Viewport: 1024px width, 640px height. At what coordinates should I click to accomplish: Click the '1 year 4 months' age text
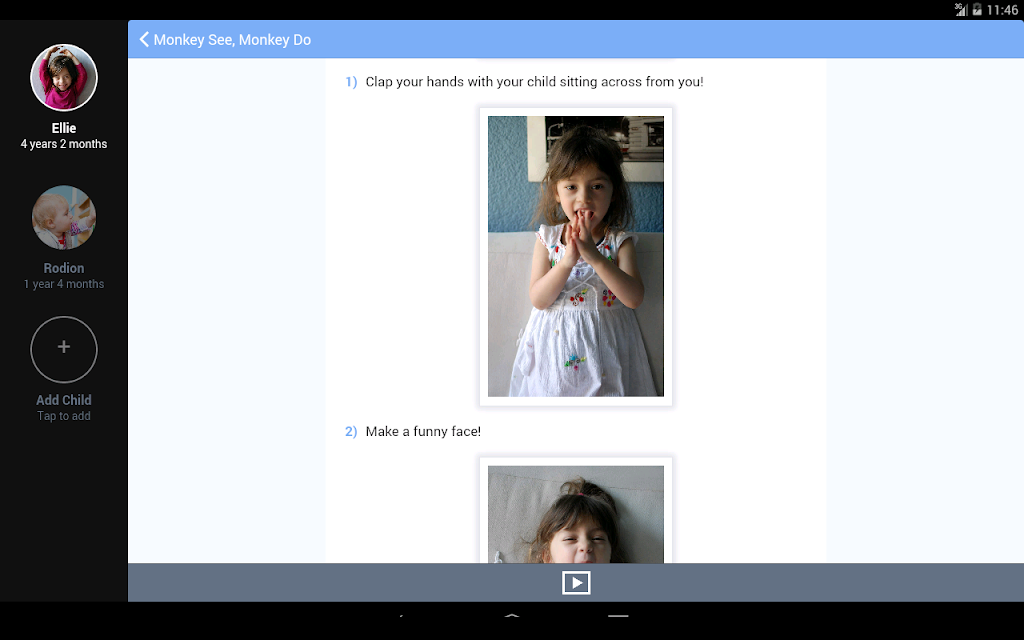(64, 284)
